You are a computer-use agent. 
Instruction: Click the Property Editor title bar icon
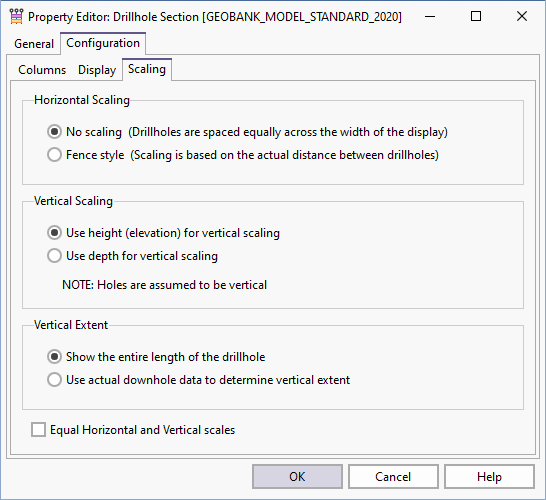coord(16,16)
